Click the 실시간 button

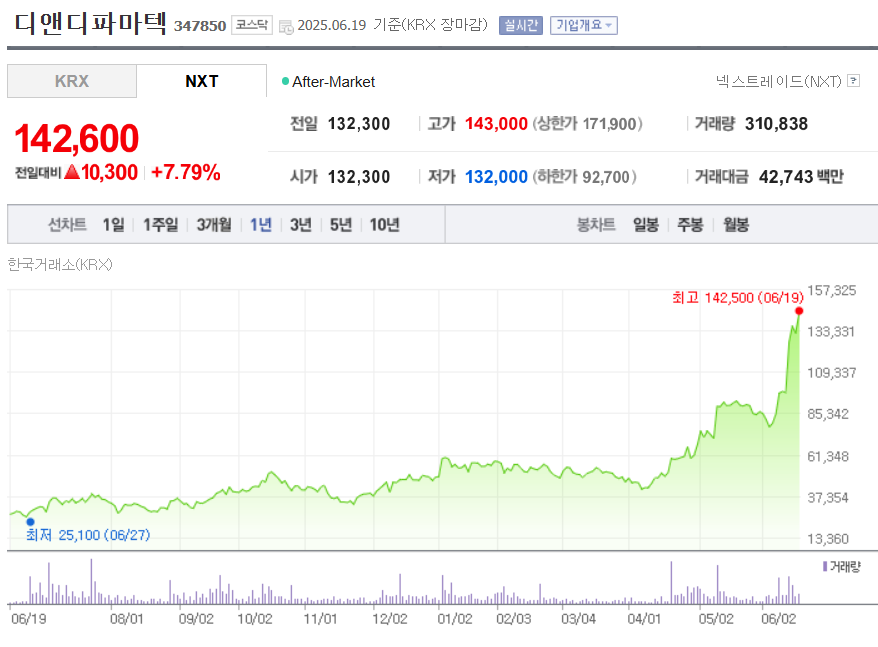520,25
